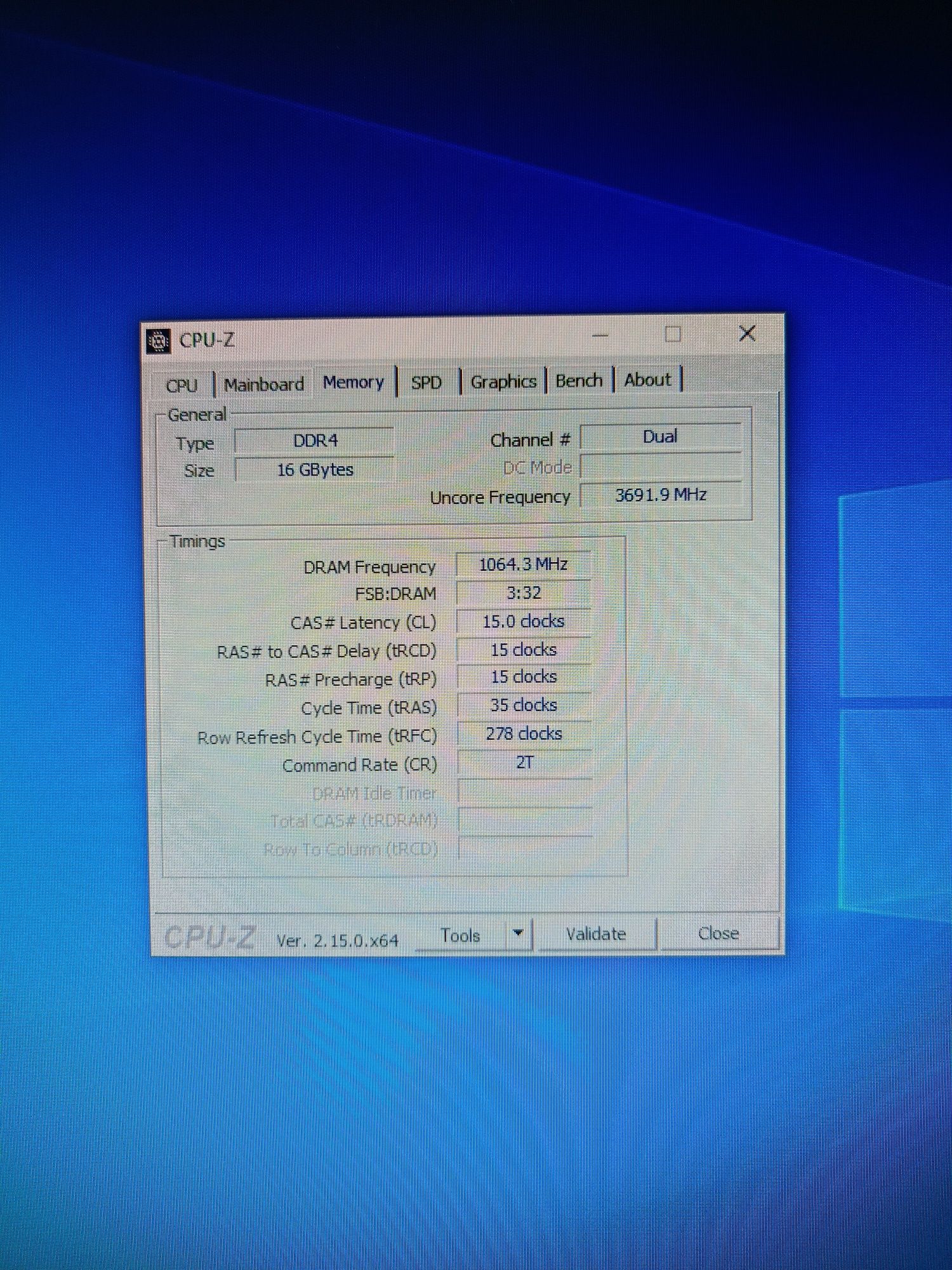Click the Command Rate 2T value

click(524, 763)
